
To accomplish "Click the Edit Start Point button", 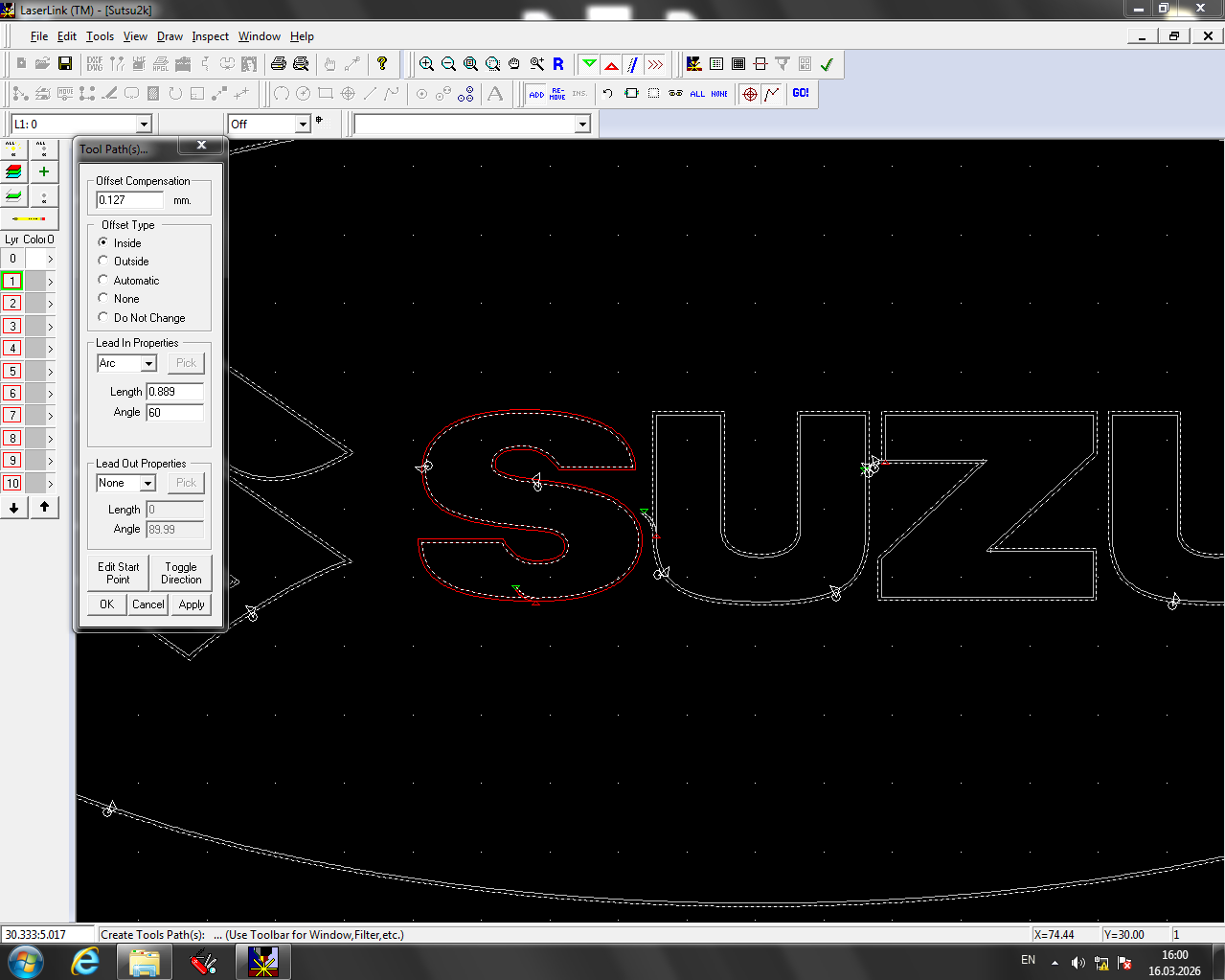I will click(118, 573).
